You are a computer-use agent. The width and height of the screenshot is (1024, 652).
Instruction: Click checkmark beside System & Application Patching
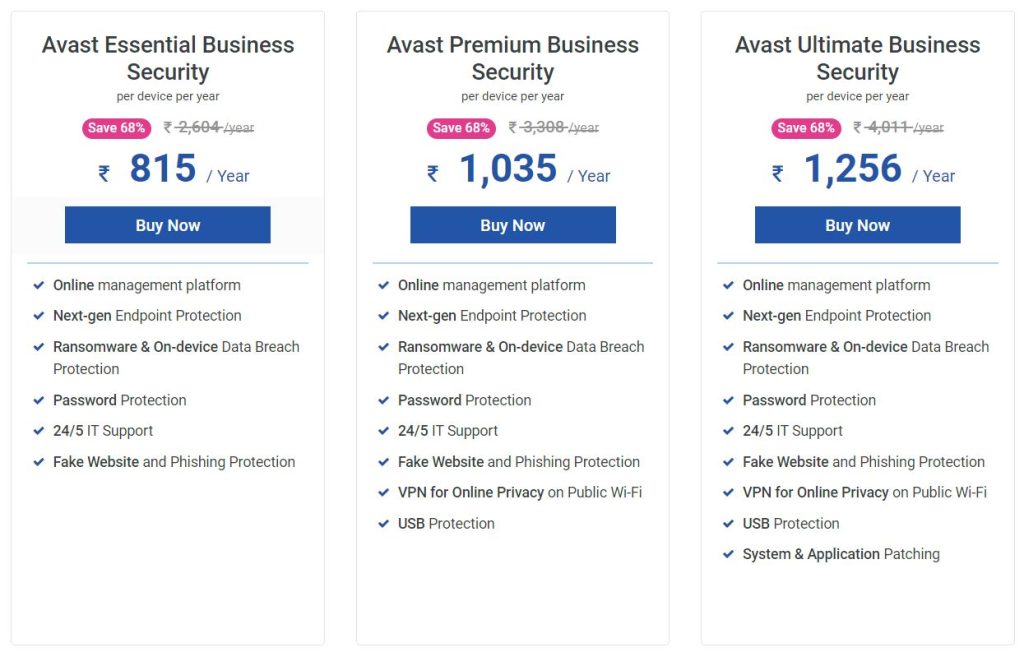[728, 554]
